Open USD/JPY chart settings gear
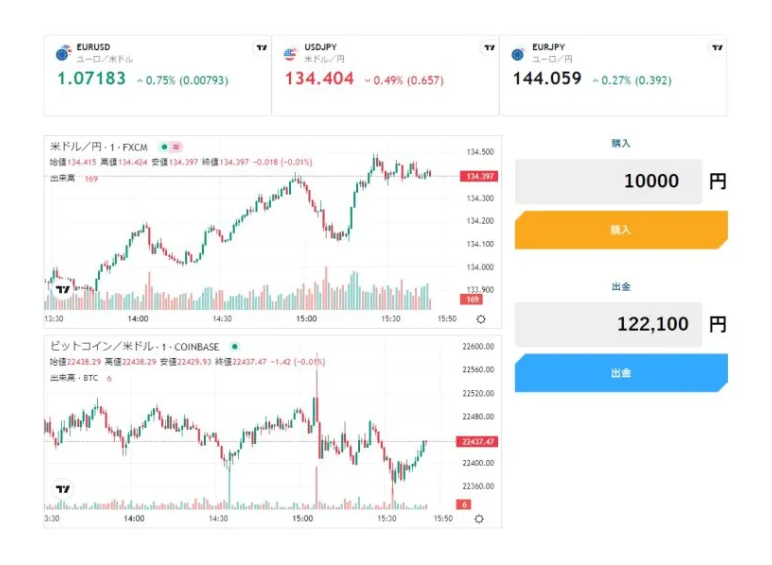This screenshot has width=772, height=565. [481, 319]
